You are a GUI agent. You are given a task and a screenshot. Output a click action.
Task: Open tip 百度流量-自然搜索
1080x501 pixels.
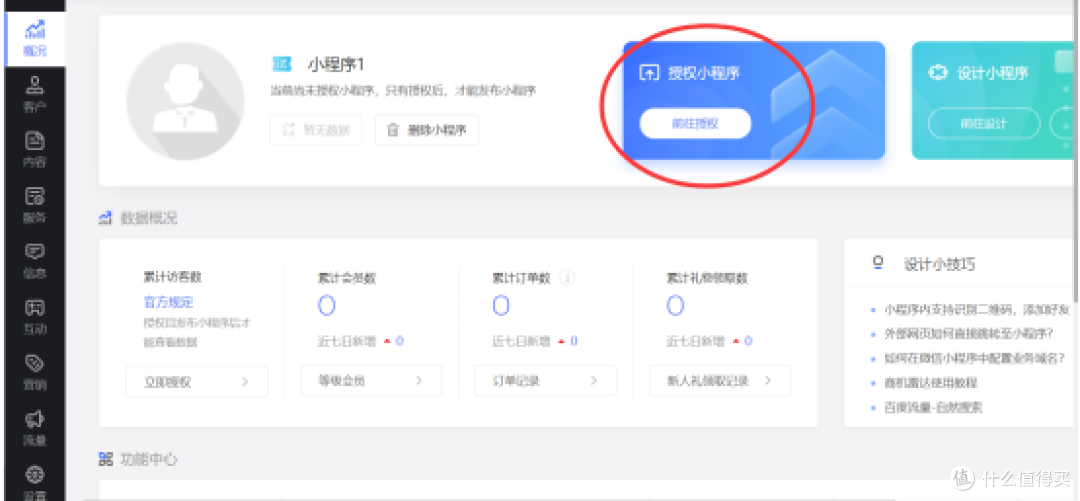coord(933,408)
